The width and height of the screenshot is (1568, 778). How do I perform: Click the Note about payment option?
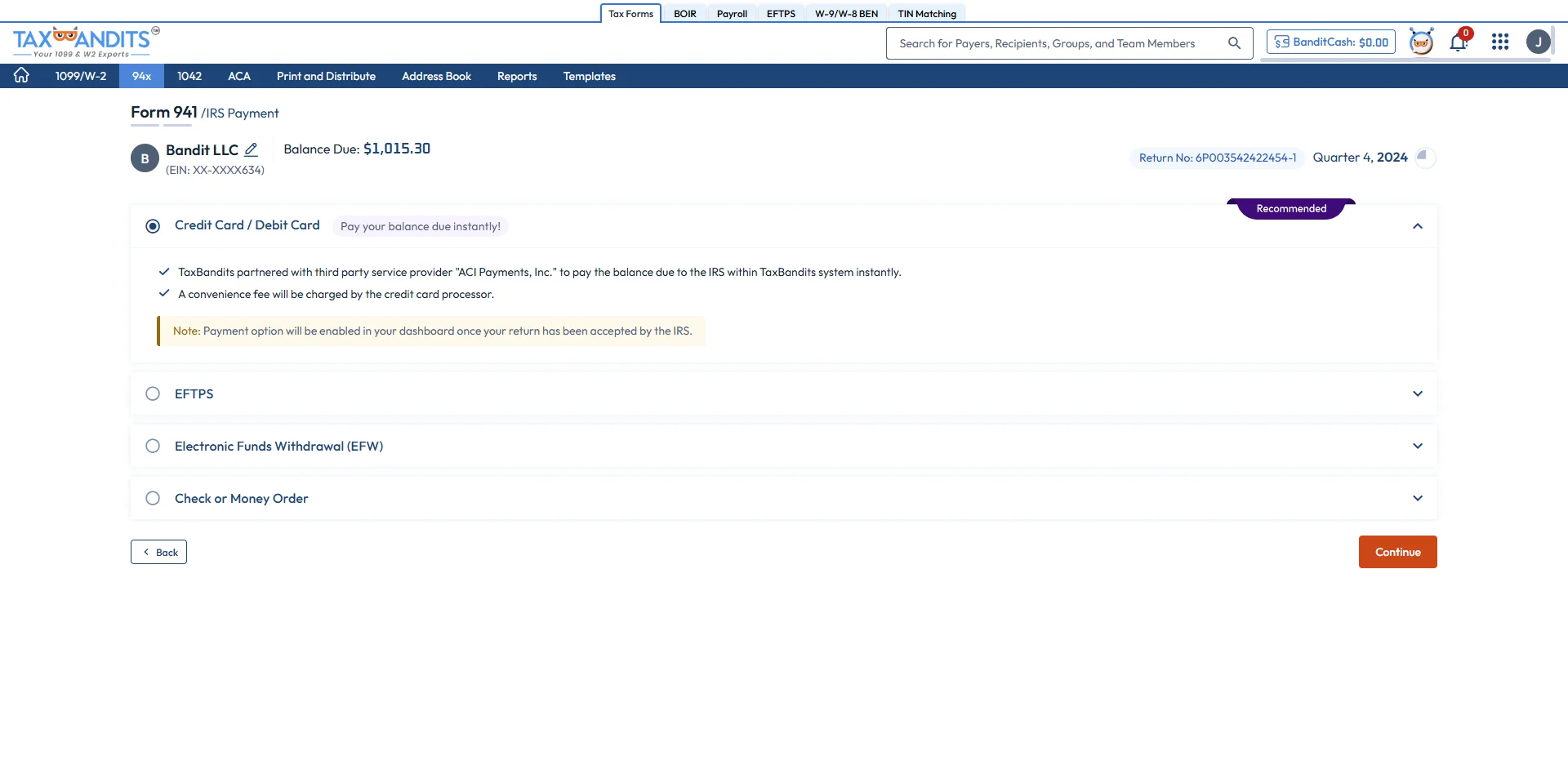431,331
